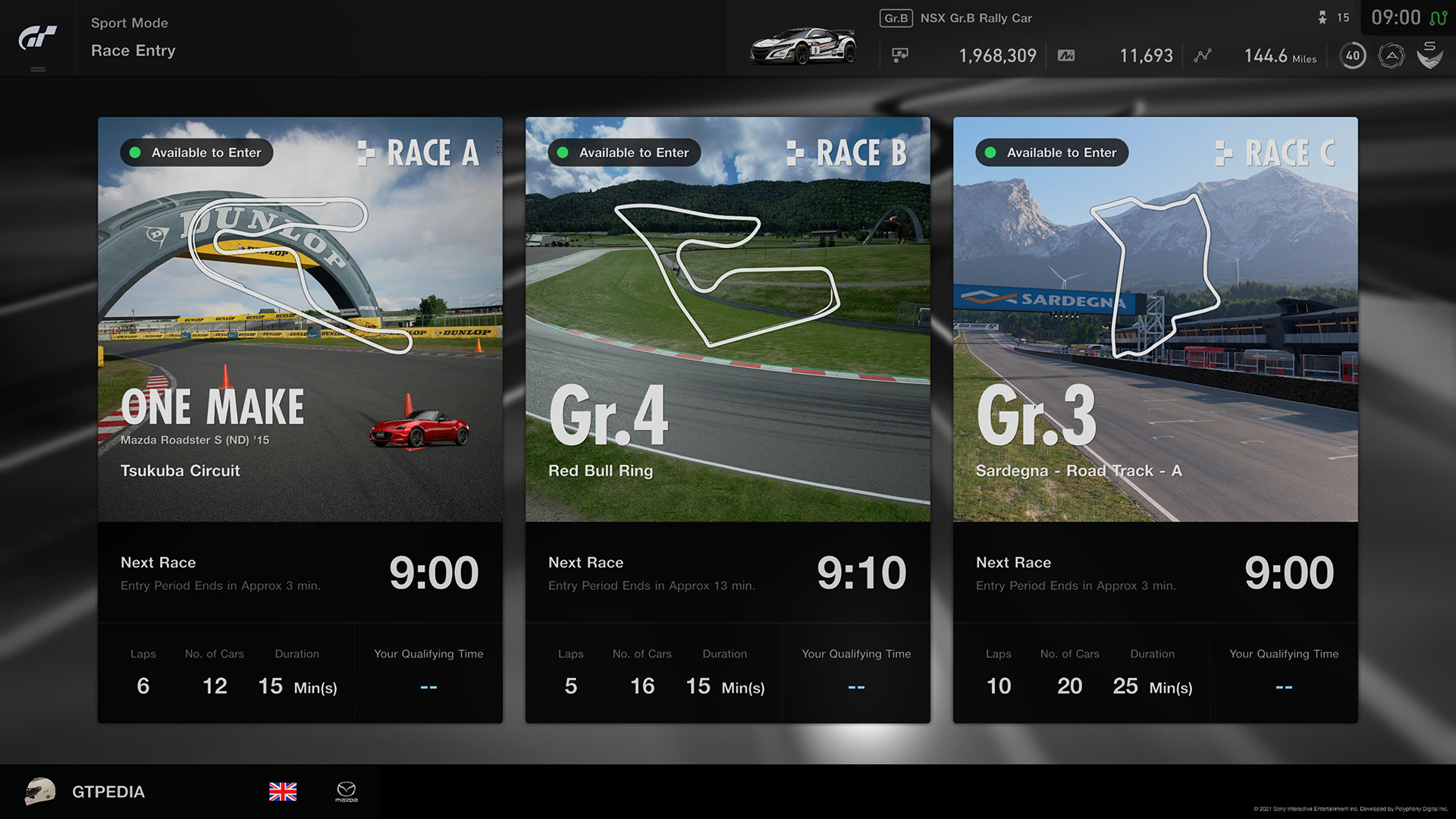The height and width of the screenshot is (819, 1456).
Task: Click the Sardegna track map outline
Action: click(x=1154, y=276)
